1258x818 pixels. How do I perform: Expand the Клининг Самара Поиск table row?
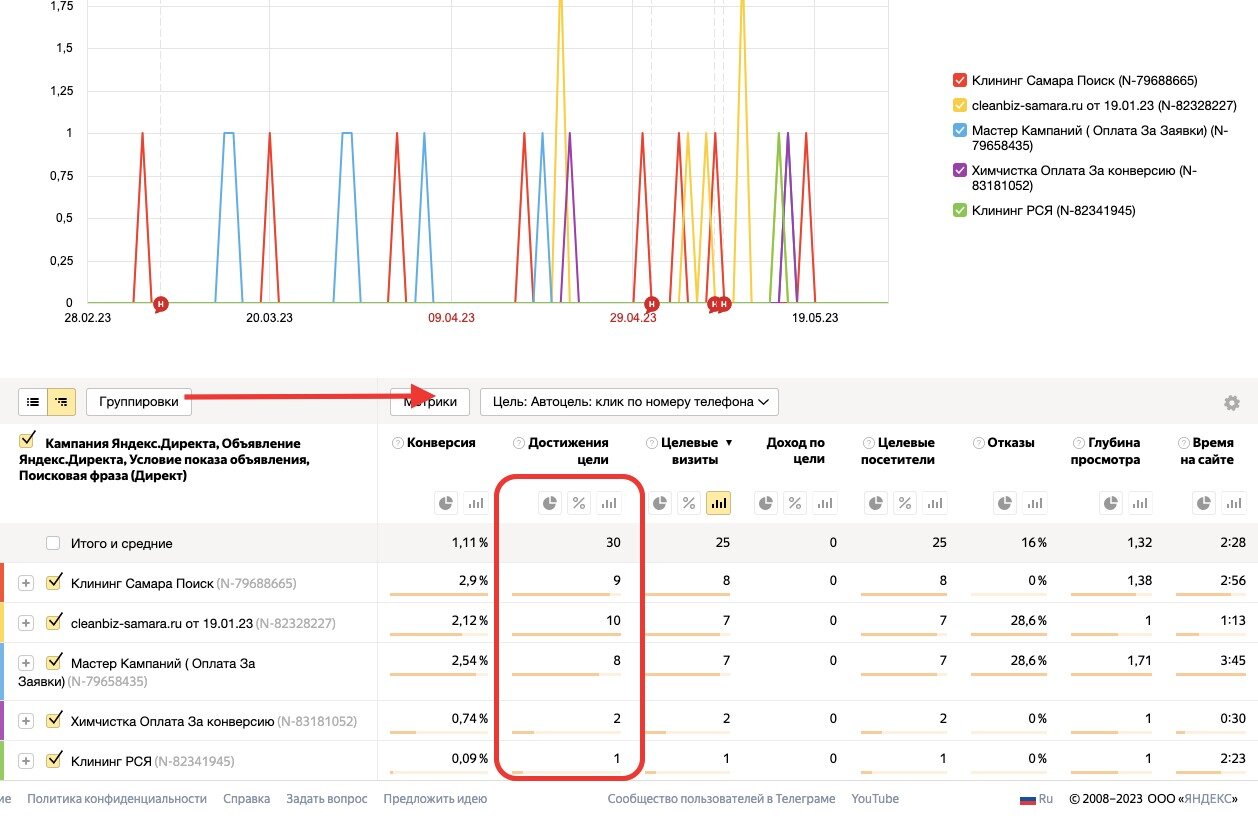click(26, 583)
